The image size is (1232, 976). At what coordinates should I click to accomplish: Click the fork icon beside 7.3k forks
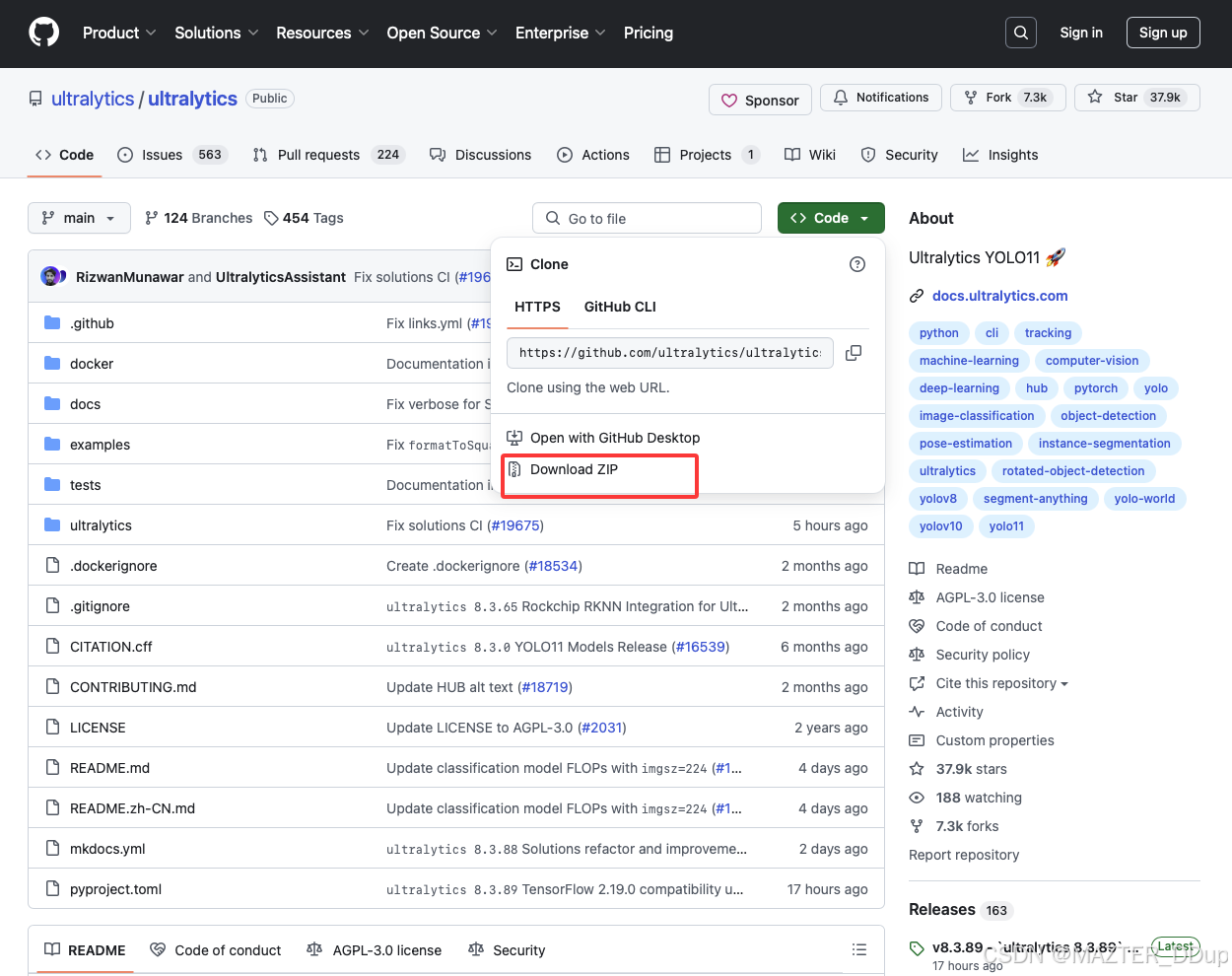(x=917, y=826)
